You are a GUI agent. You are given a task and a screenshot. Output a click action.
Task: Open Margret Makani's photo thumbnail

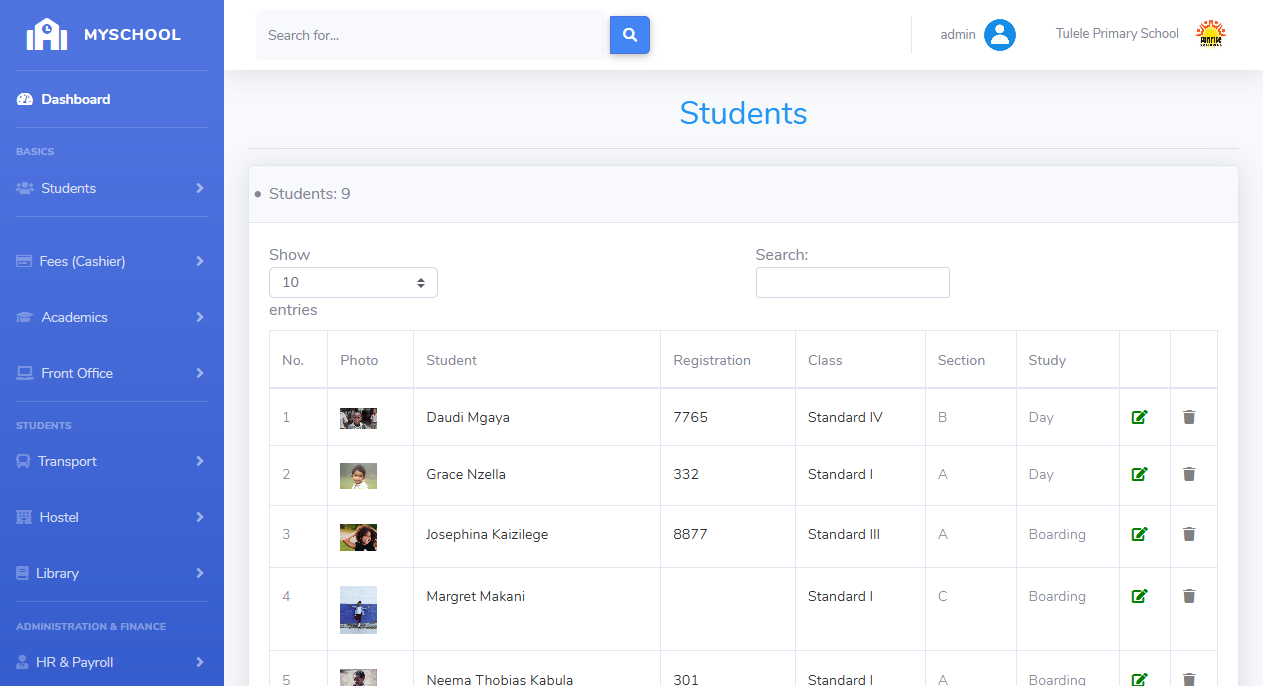click(358, 610)
